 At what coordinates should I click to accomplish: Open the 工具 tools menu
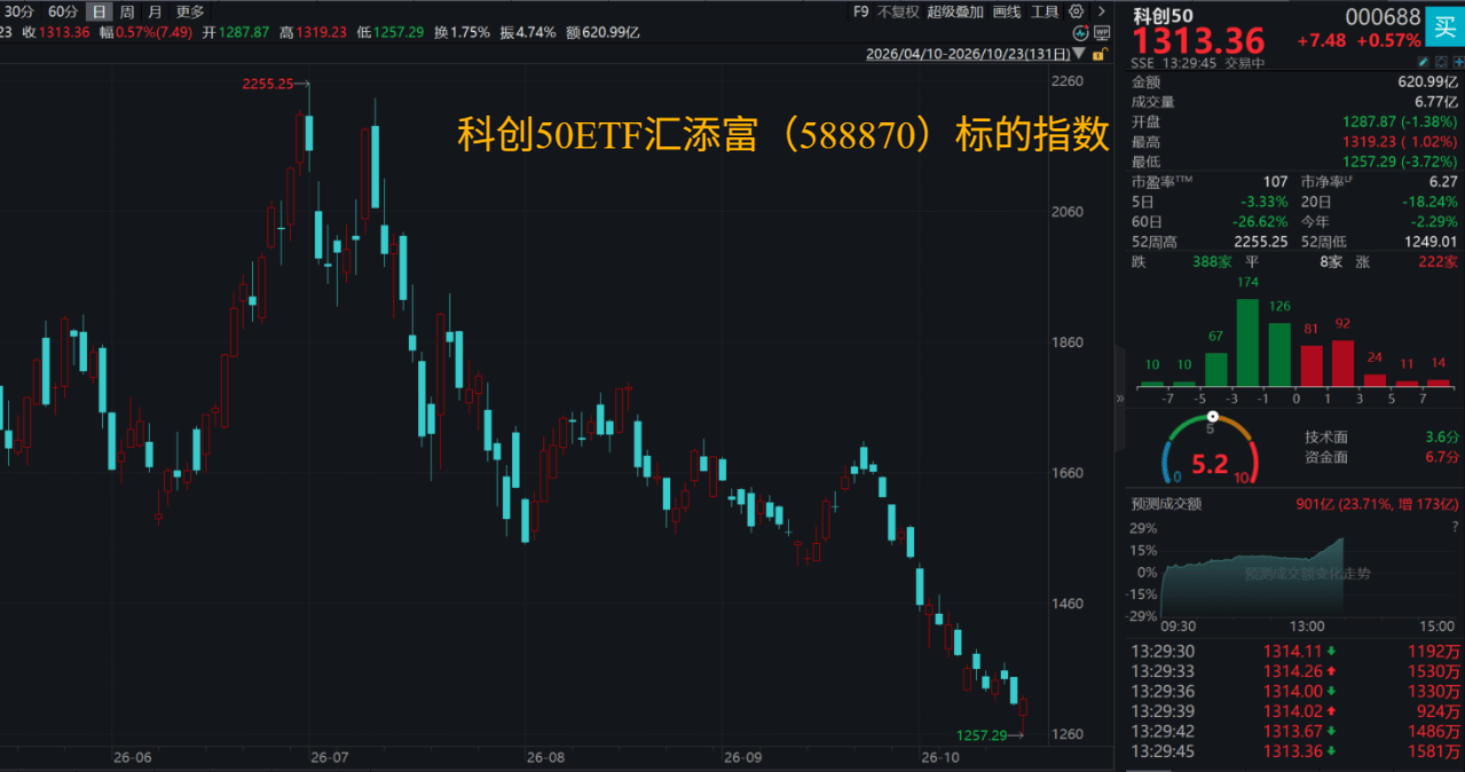pos(1045,12)
